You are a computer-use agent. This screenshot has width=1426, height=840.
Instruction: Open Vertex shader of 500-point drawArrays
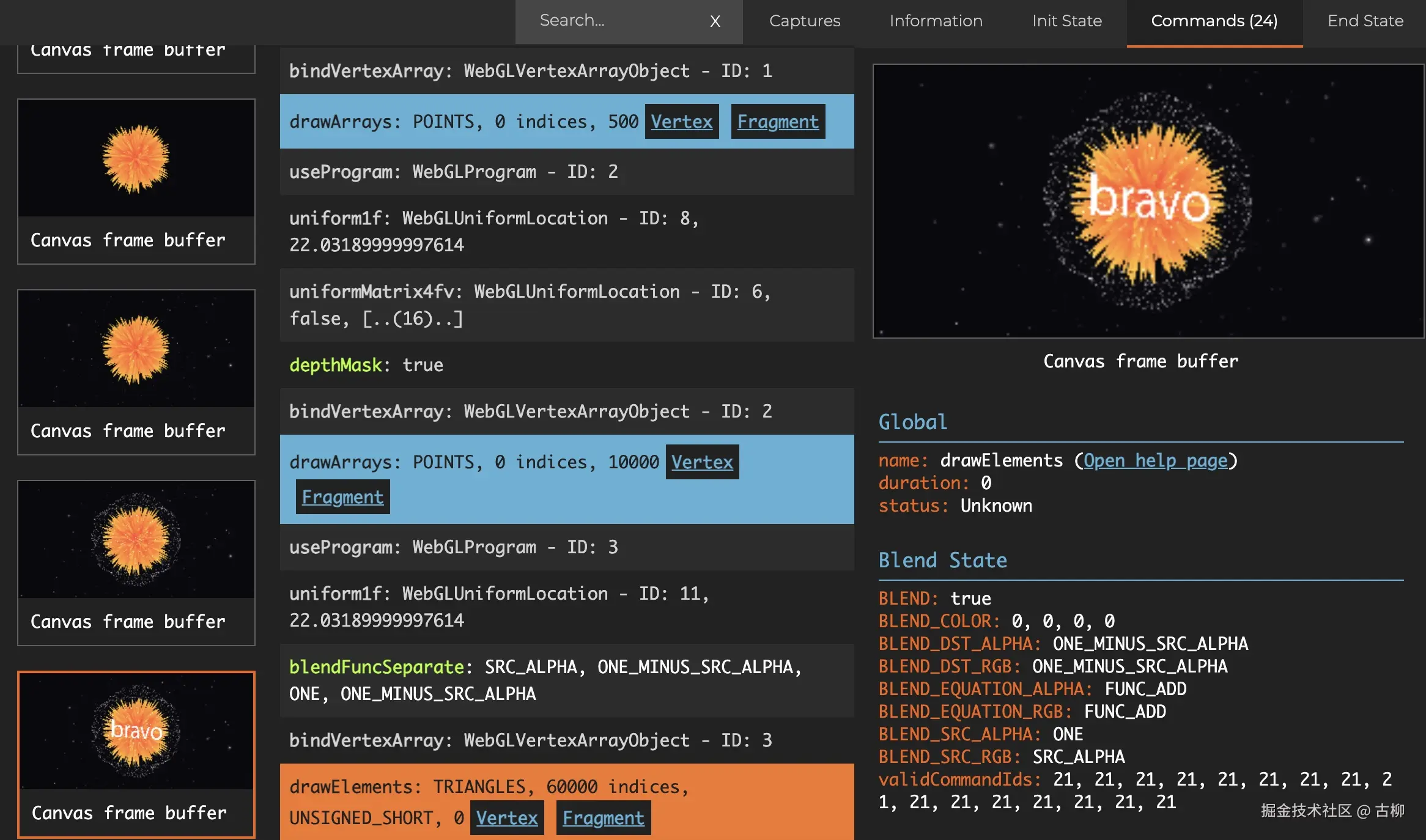[x=681, y=122]
